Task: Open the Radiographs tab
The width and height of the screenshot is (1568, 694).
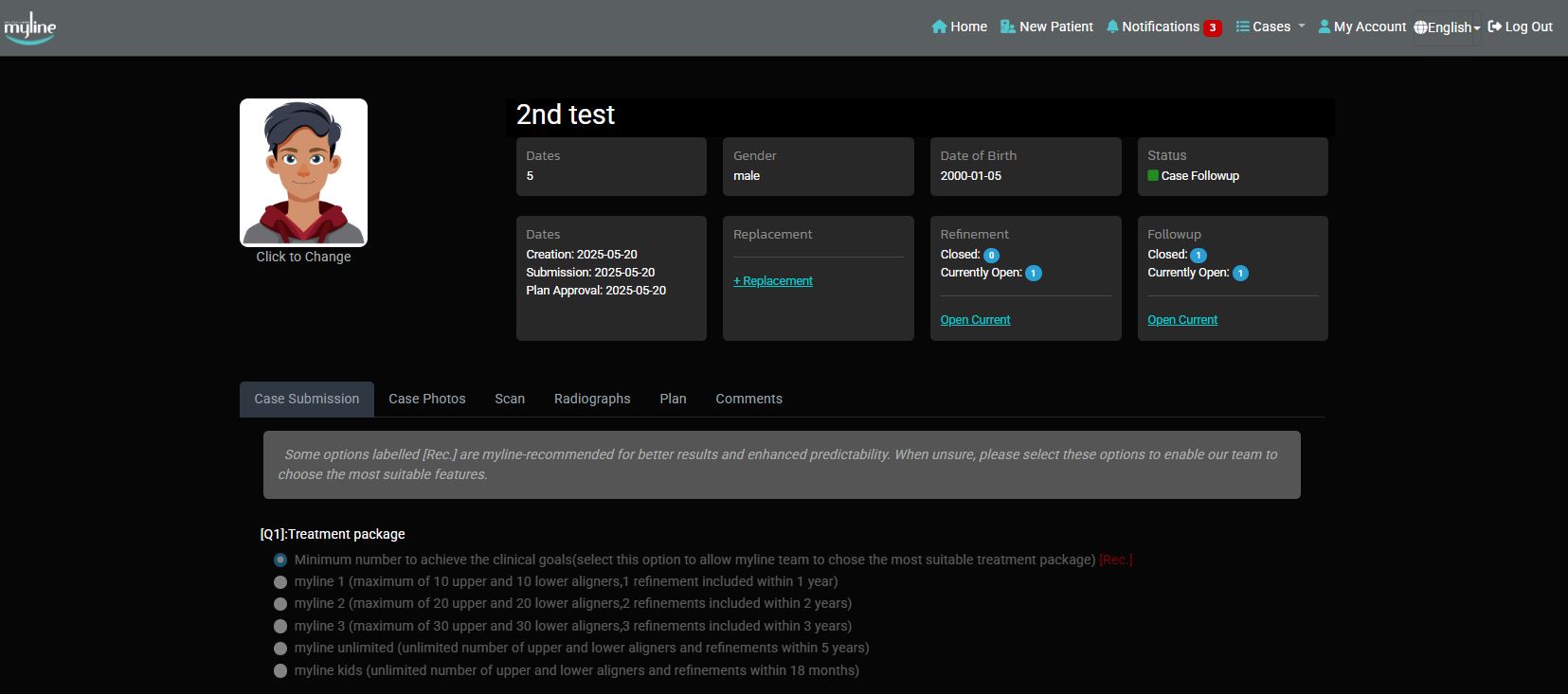Action: tap(592, 399)
